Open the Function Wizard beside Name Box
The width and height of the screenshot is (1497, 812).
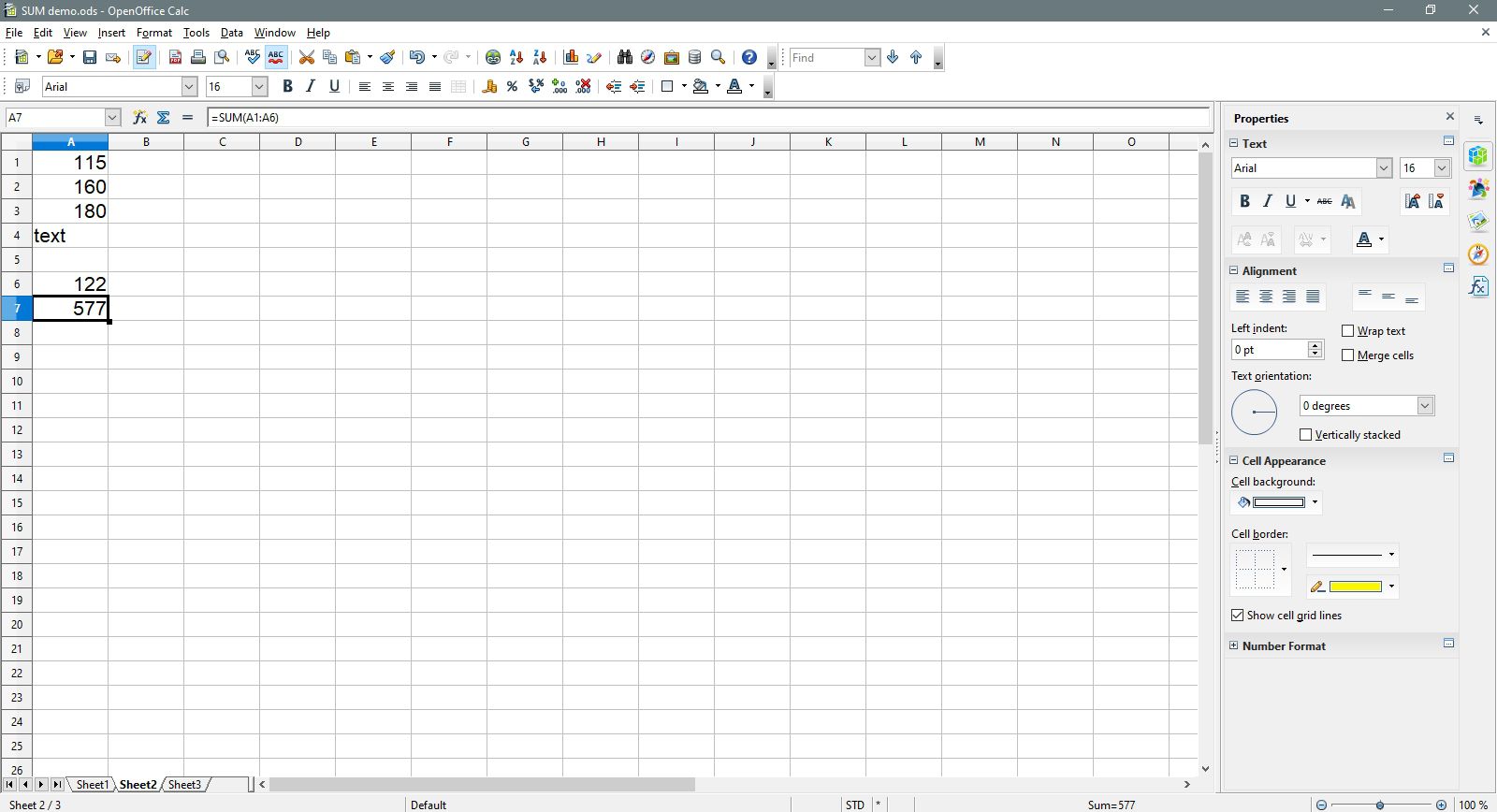[x=139, y=118]
